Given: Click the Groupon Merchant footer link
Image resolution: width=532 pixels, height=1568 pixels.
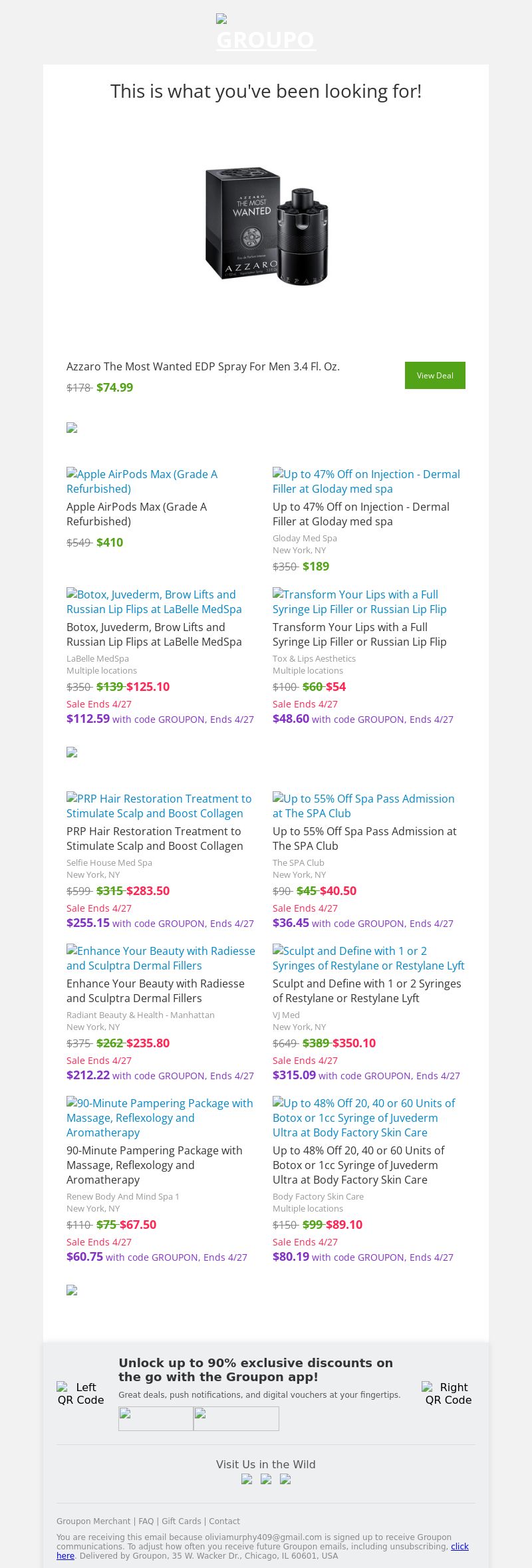Looking at the screenshot, I should pos(93,1521).
